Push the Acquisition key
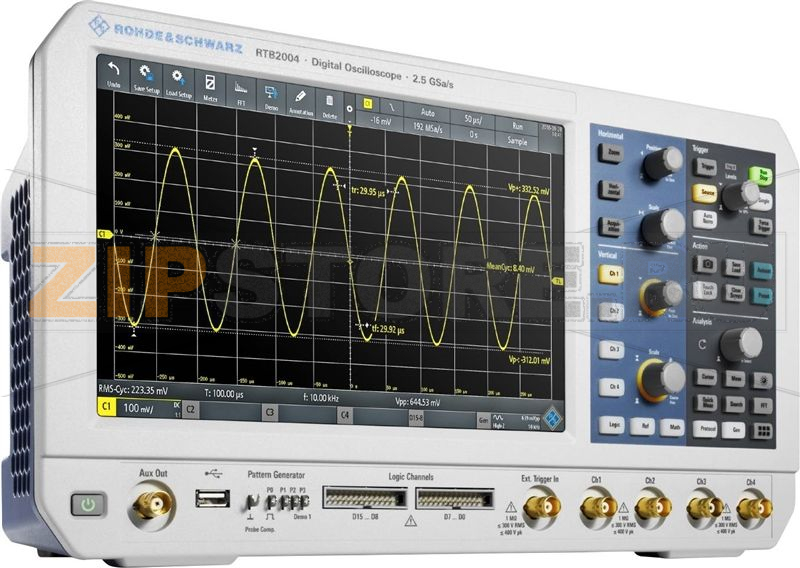The width and height of the screenshot is (800, 568). coord(611,227)
